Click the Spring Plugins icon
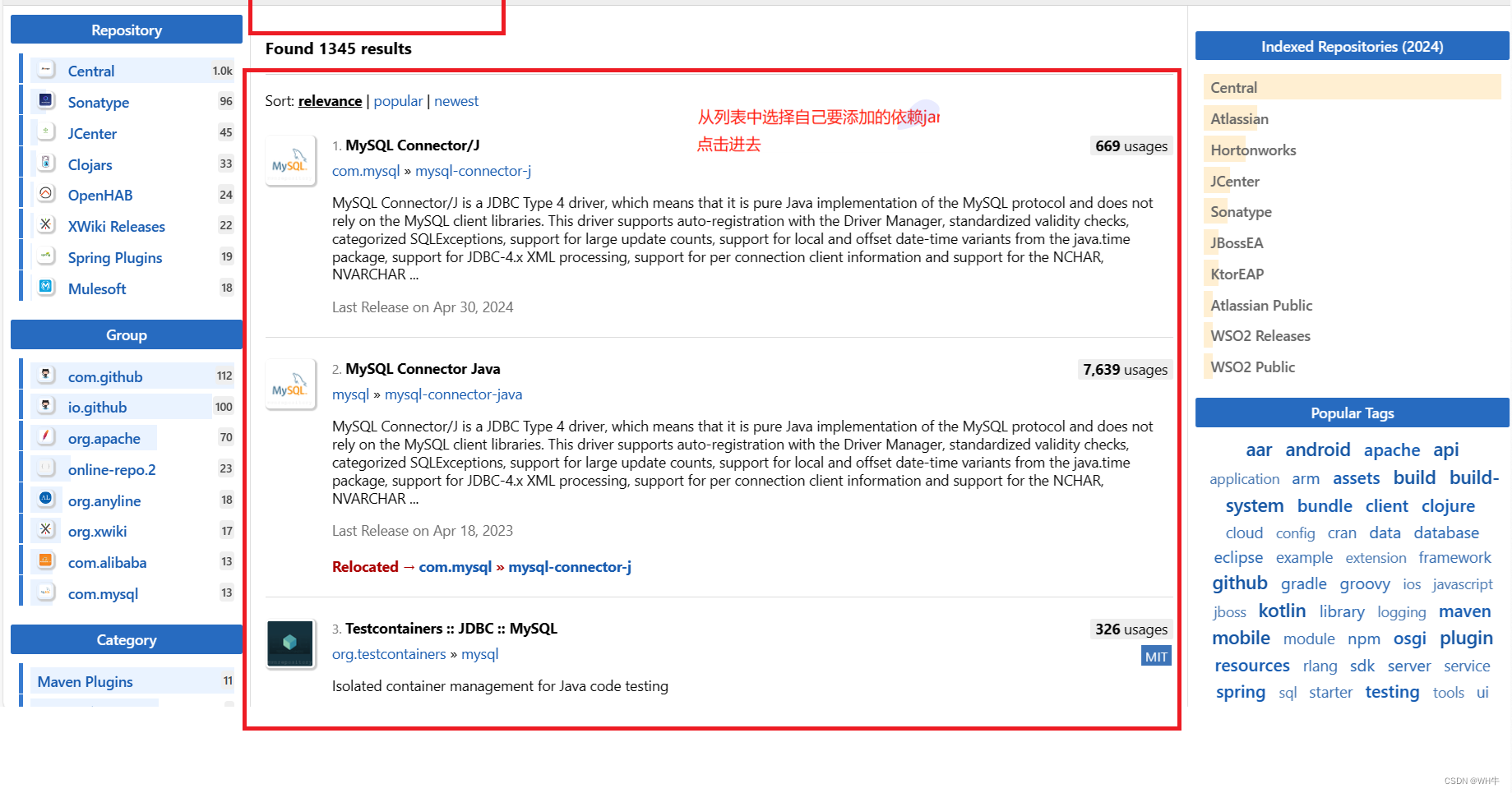Screen dimensions: 1512x793 [x=46, y=256]
